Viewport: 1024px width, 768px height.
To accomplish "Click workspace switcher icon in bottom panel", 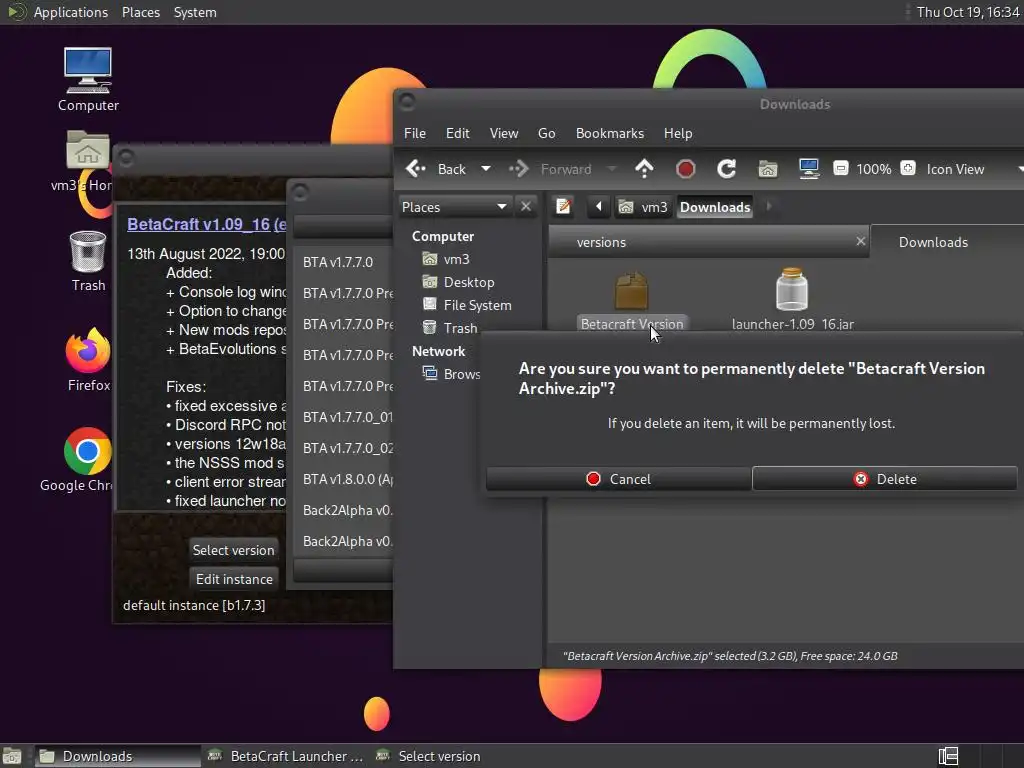I will (x=948, y=756).
